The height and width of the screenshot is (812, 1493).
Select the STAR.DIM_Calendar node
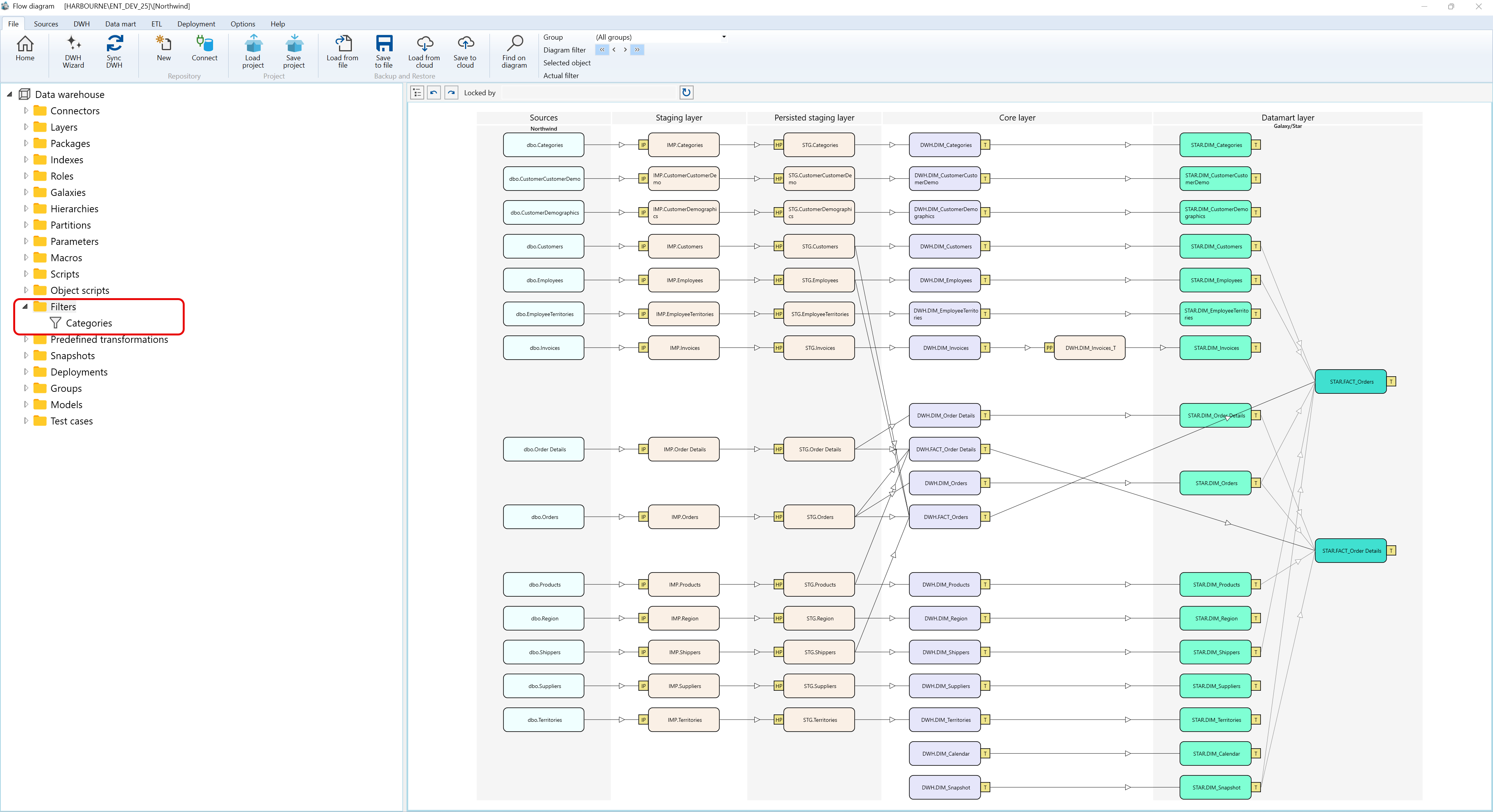pos(1215,753)
